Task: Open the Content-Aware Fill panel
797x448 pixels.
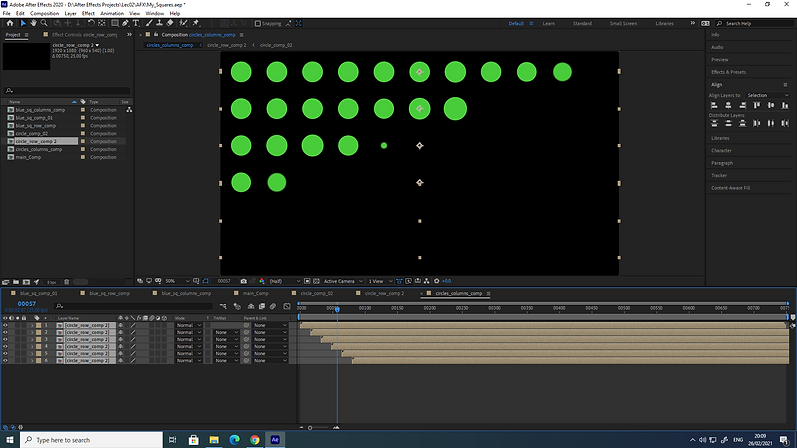Action: click(x=730, y=188)
